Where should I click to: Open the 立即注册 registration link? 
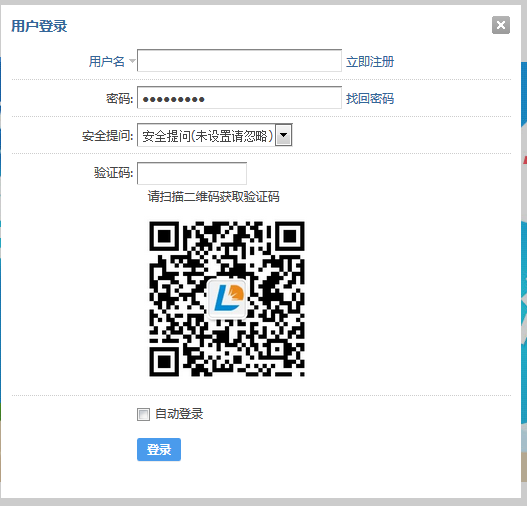pos(370,62)
